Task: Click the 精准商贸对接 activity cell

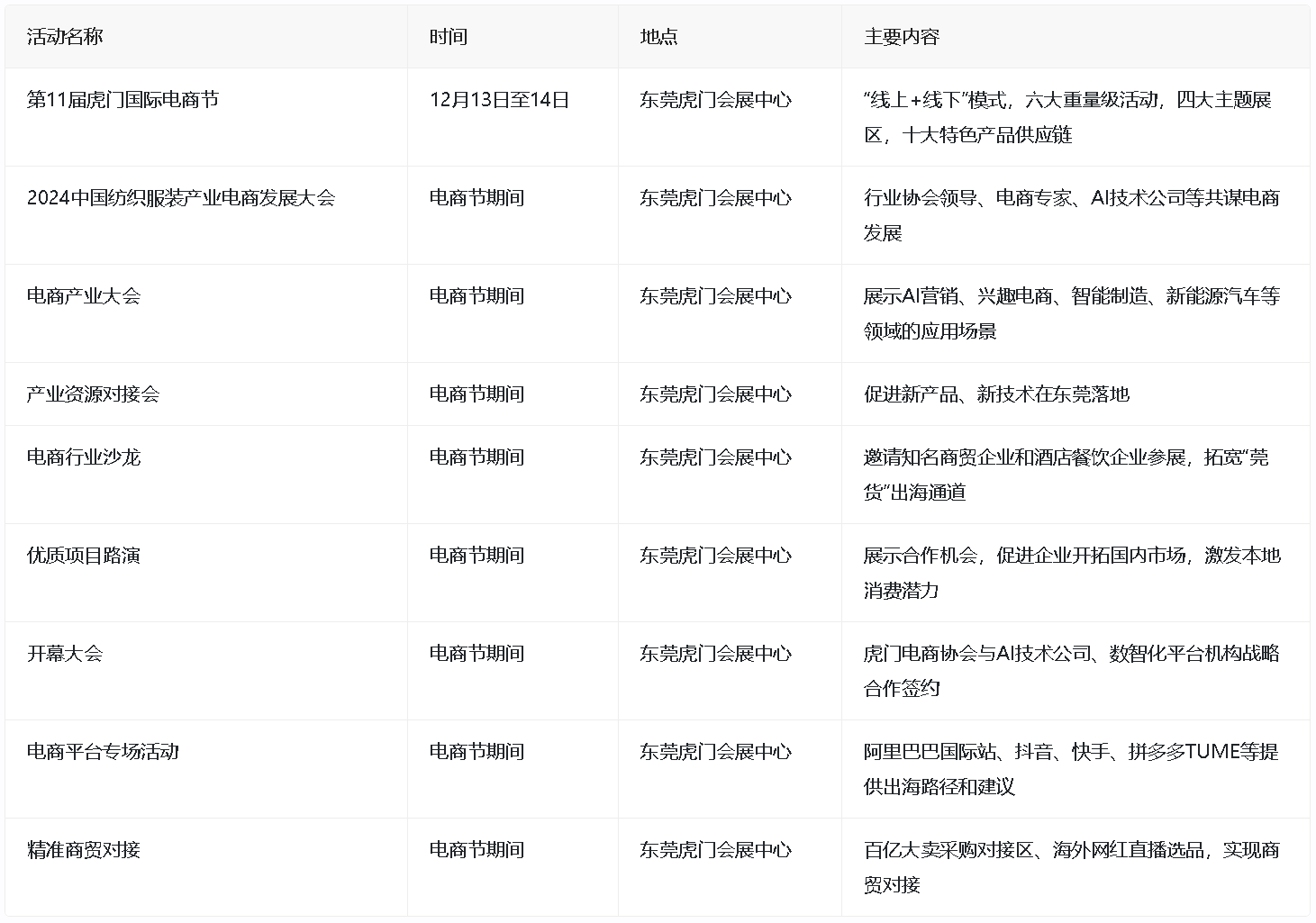Action: pyautogui.click(x=84, y=850)
